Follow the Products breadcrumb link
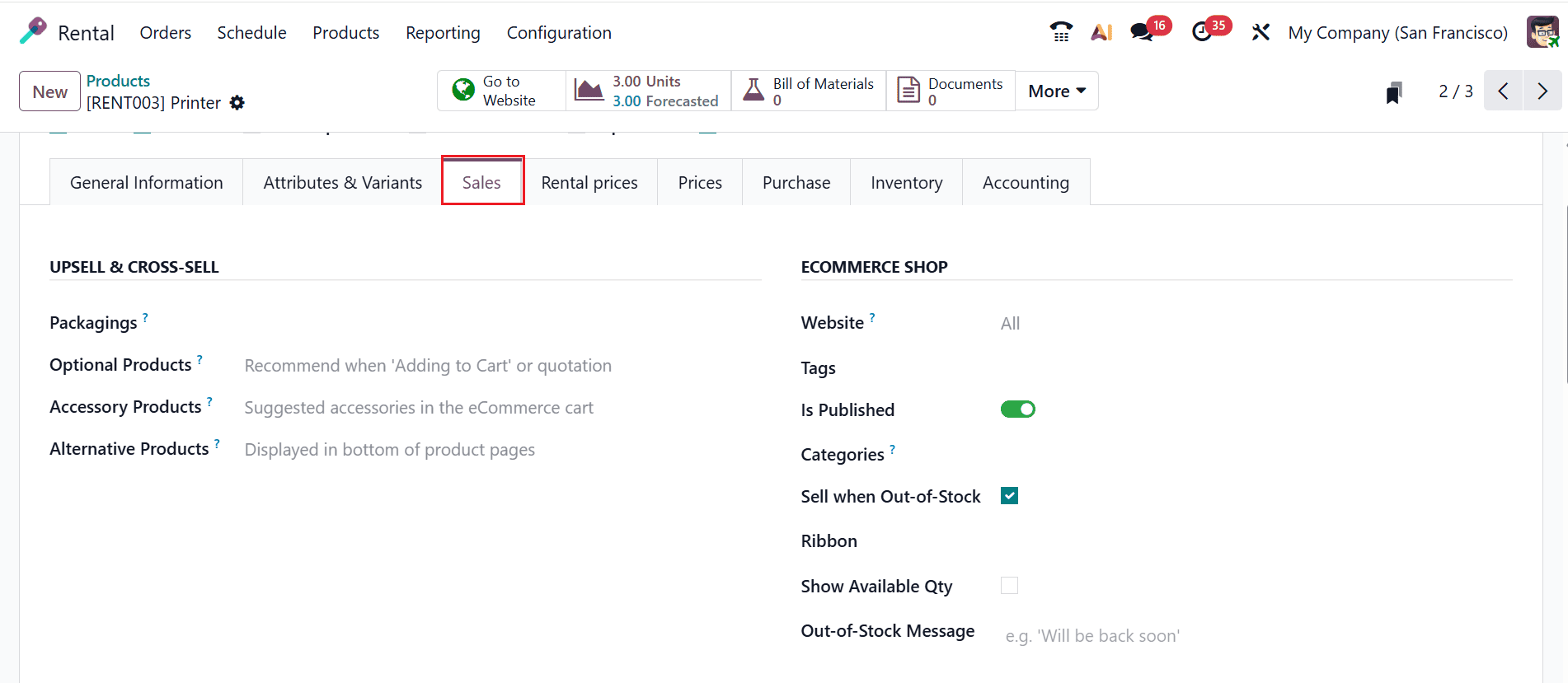 pyautogui.click(x=118, y=81)
